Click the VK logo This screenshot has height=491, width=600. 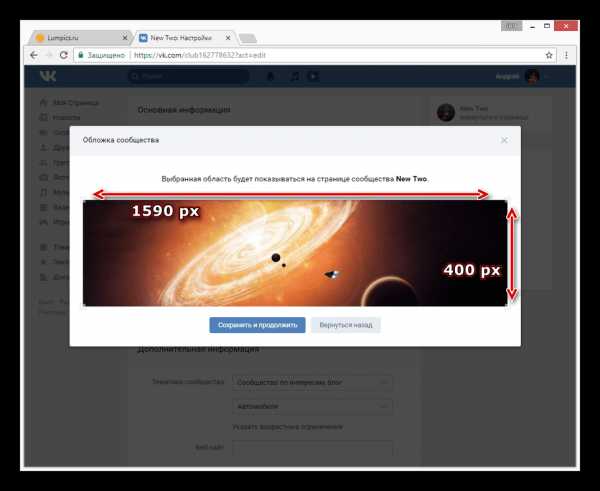pyautogui.click(x=48, y=76)
